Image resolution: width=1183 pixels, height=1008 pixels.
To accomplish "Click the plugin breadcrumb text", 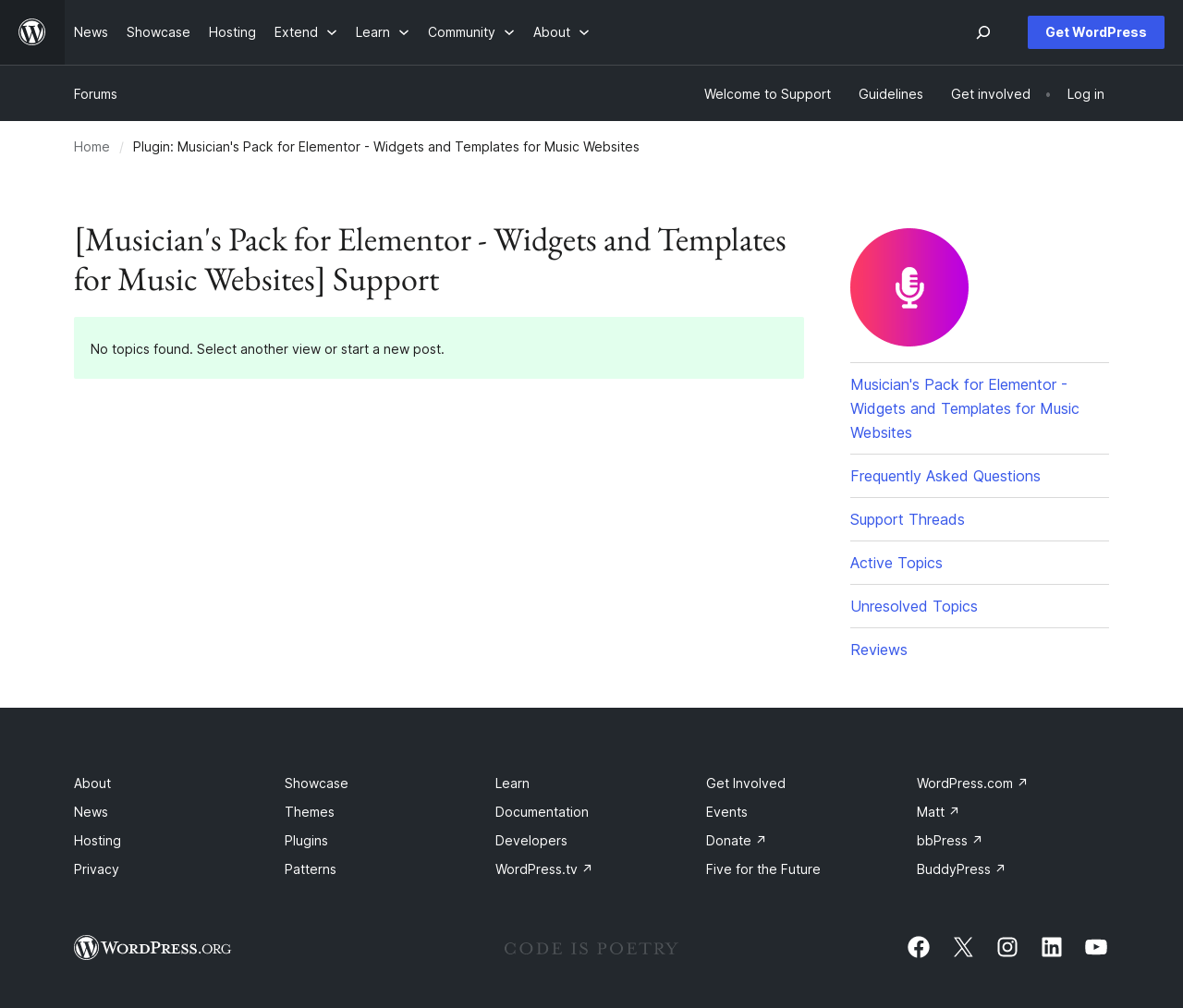I will 386,147.
